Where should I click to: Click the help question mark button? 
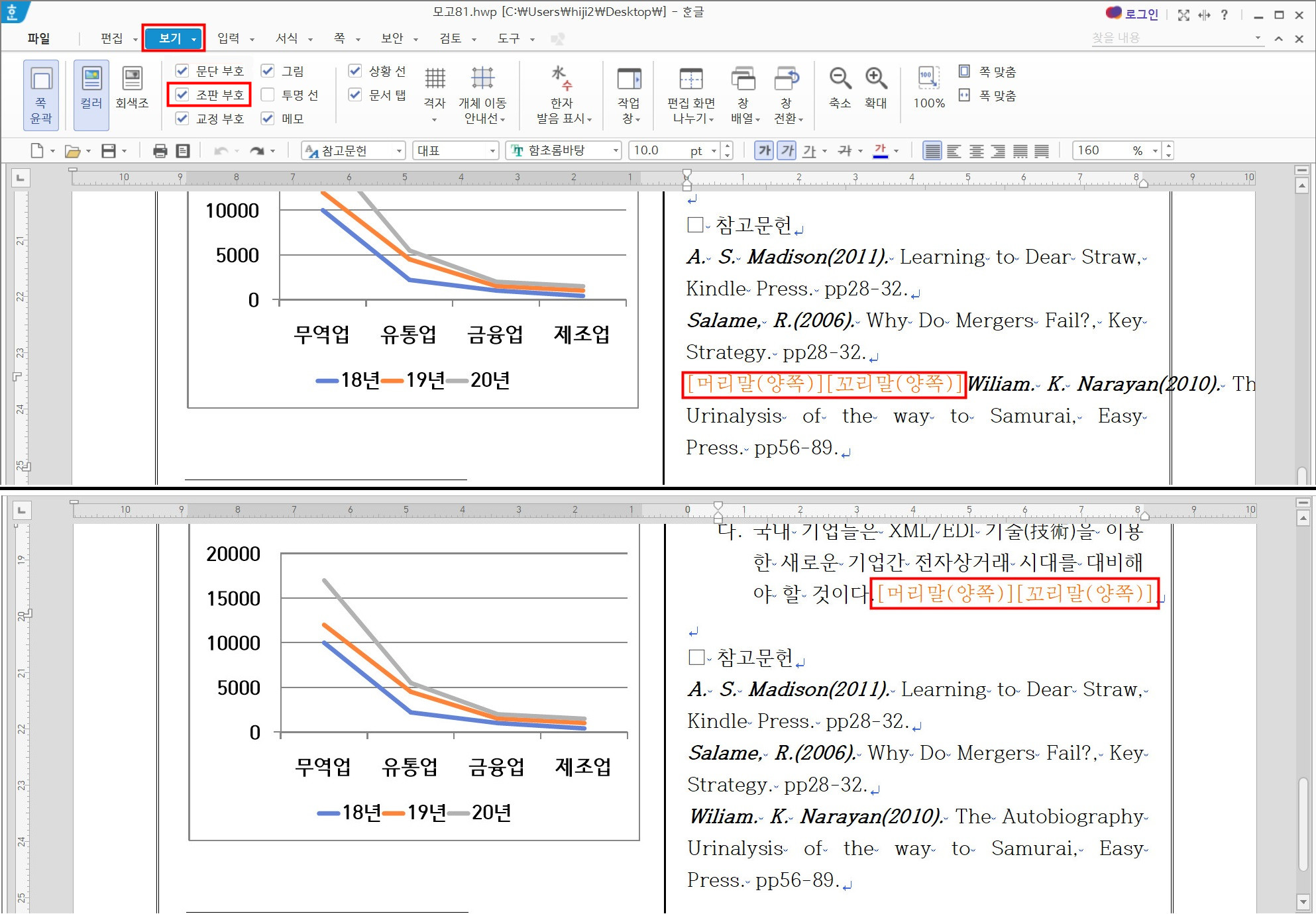click(x=1224, y=15)
